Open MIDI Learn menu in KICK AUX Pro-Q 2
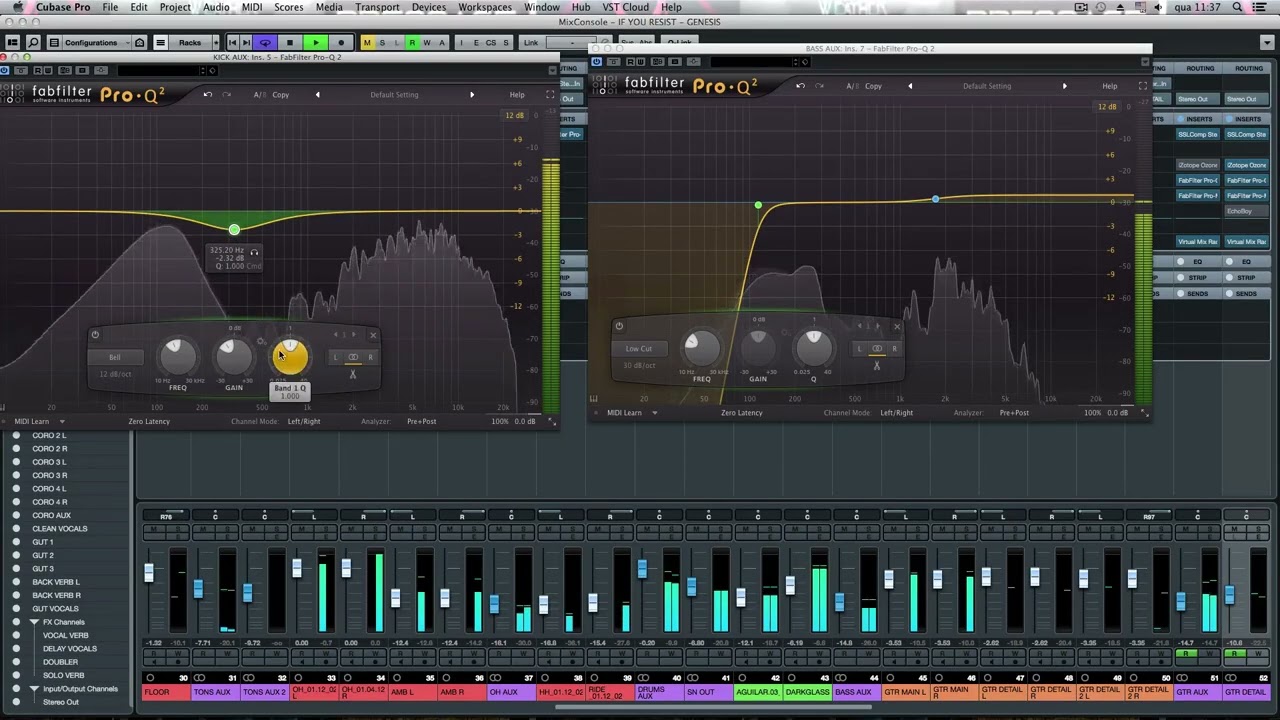Screen dimensions: 1280x720 coord(37,421)
